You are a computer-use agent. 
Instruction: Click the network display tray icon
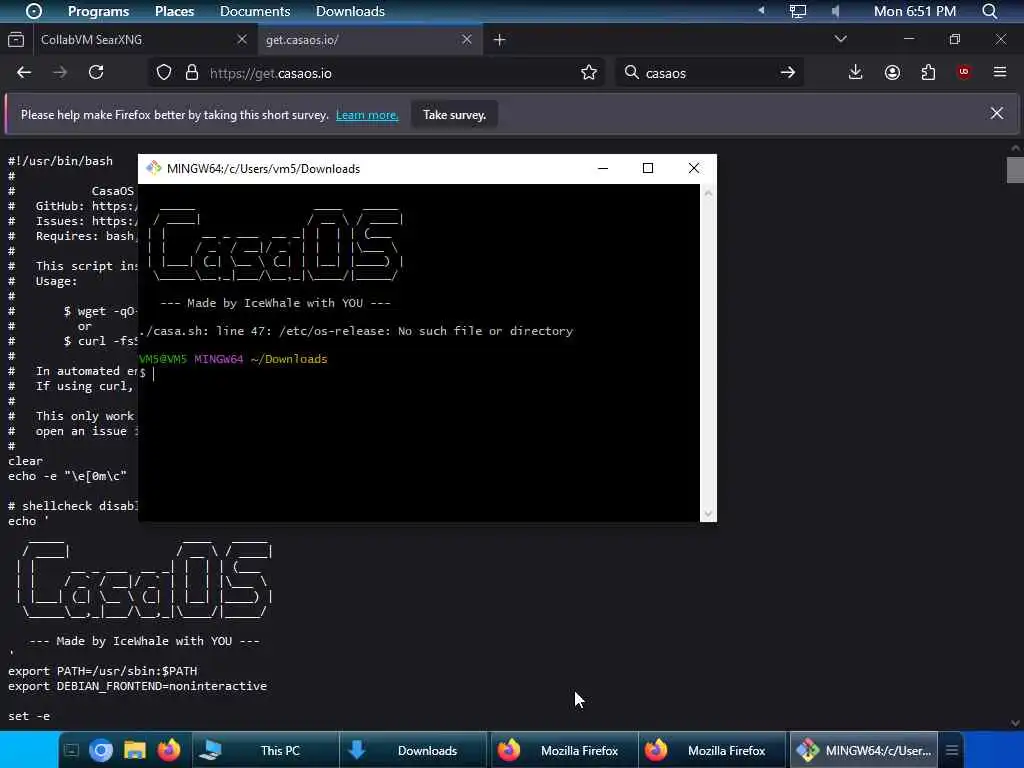coord(797,11)
